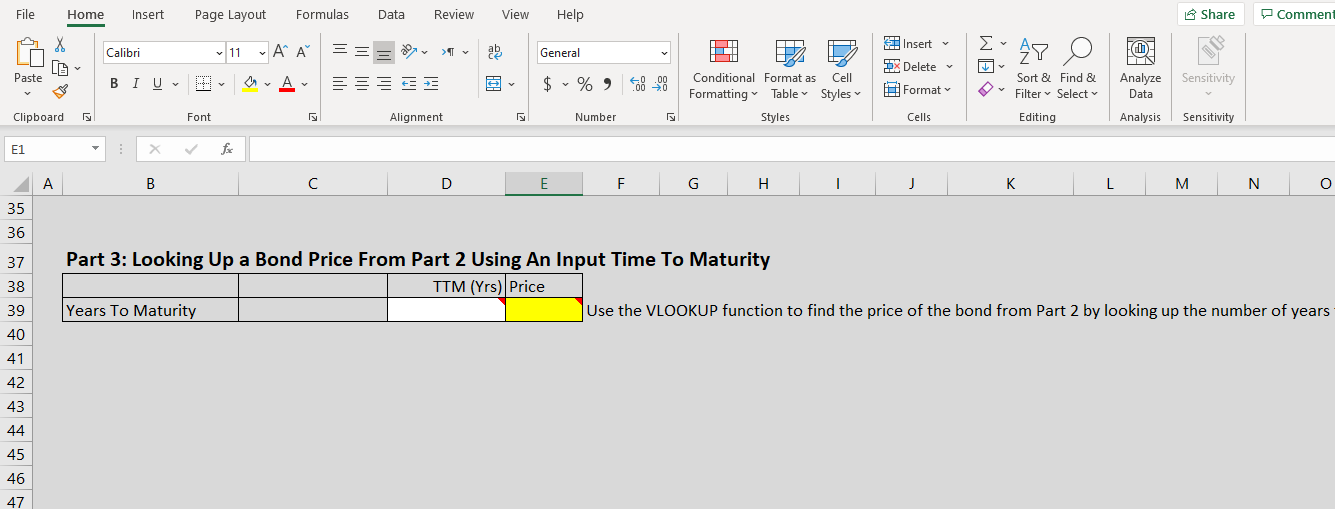The image size is (1335, 509).
Task: Click the Cut scissors icon
Action: 60,45
